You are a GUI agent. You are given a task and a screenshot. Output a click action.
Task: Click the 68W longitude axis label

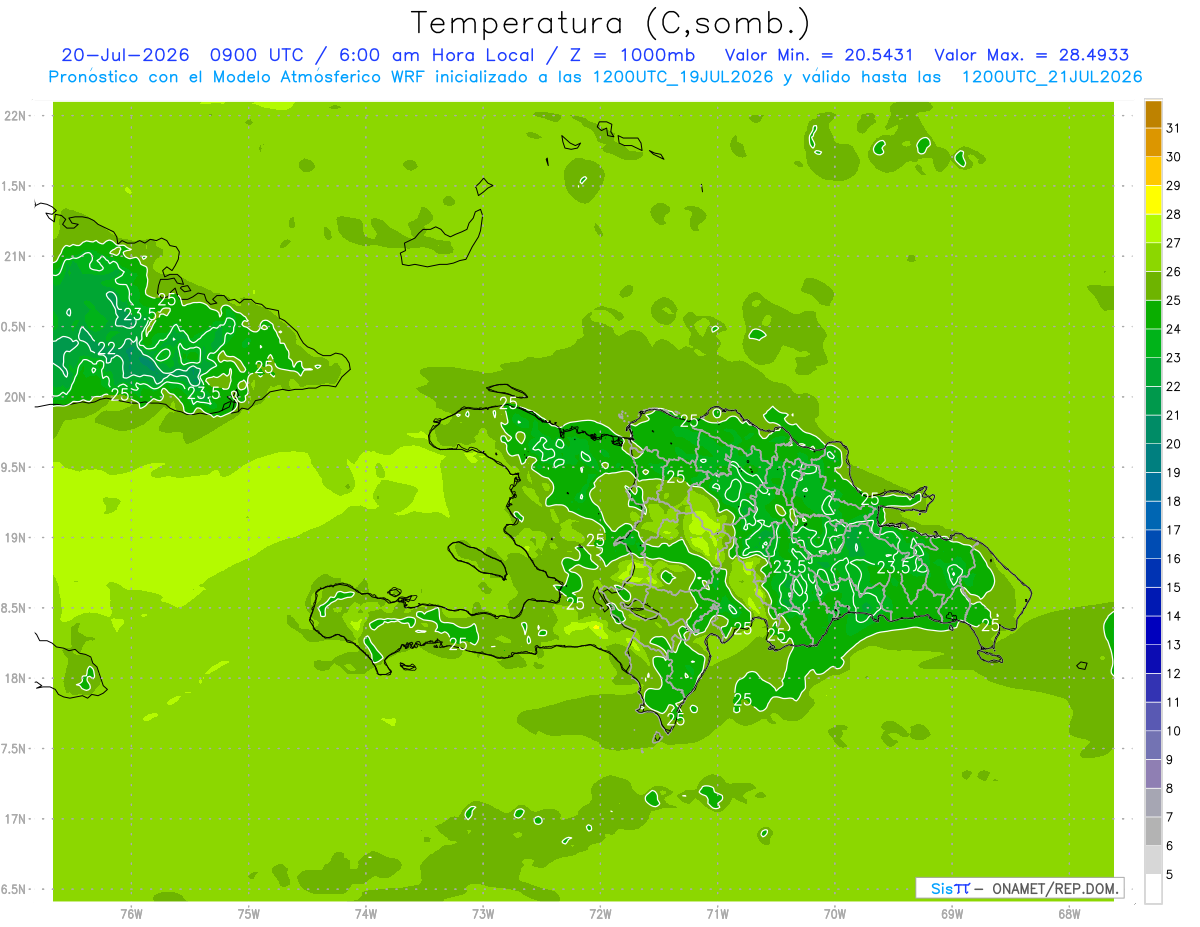click(1069, 914)
